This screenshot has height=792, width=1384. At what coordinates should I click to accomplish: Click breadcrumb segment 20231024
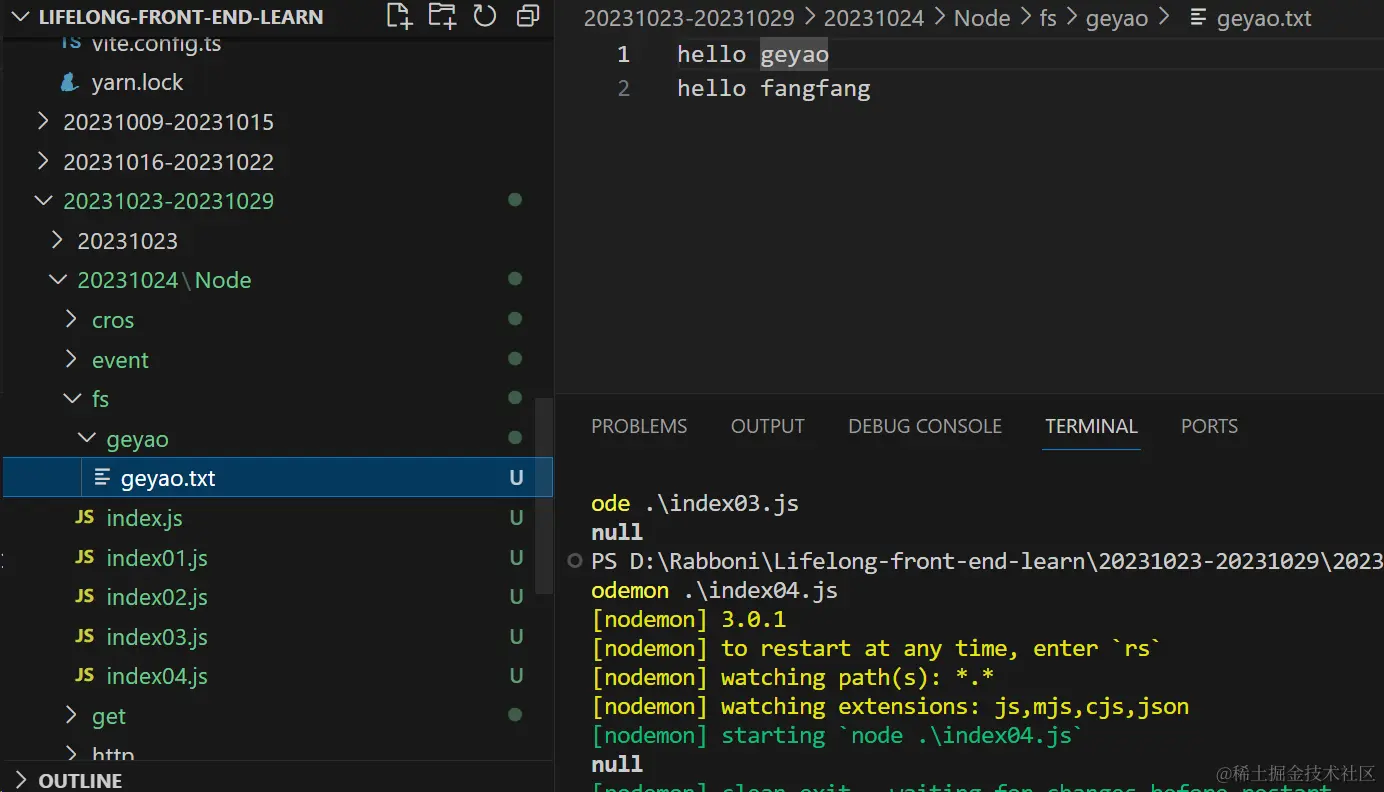(x=874, y=18)
